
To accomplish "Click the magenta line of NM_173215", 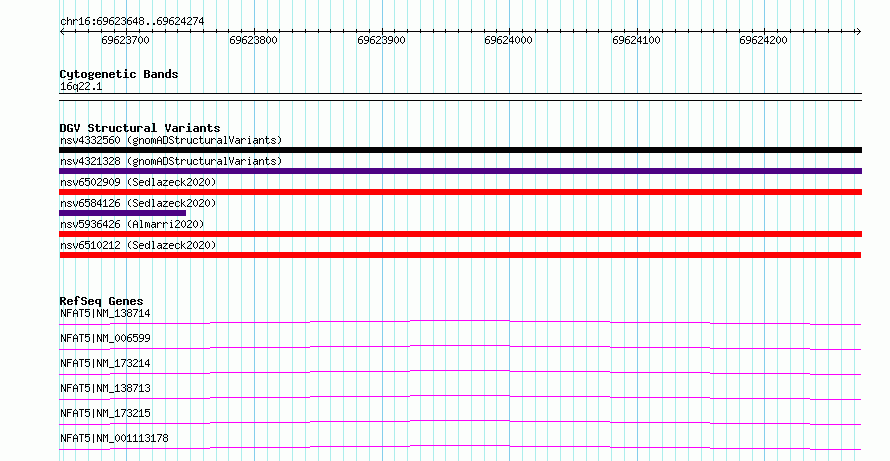I will pos(460,422).
